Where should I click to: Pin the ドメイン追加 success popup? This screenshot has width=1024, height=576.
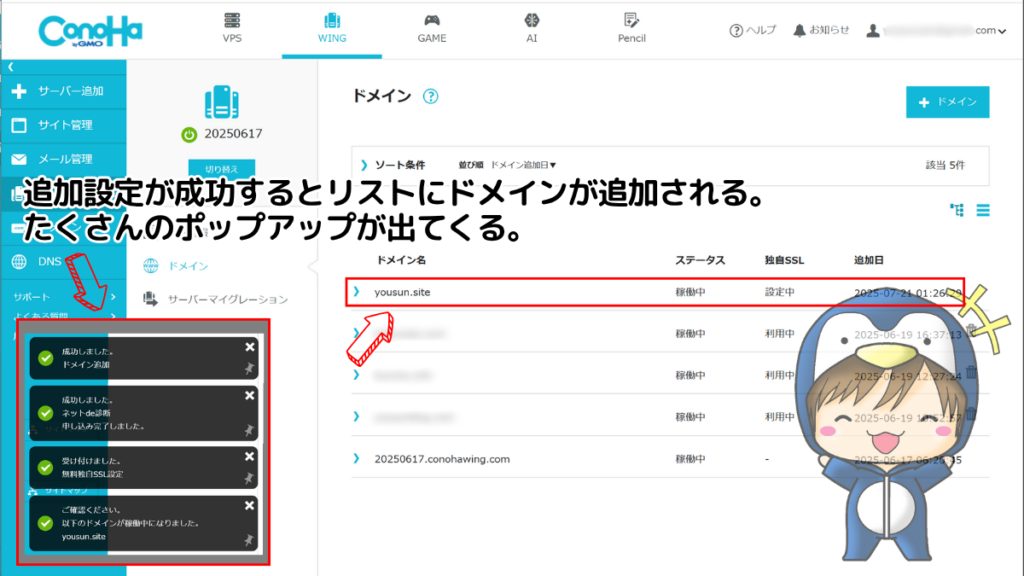pos(249,369)
